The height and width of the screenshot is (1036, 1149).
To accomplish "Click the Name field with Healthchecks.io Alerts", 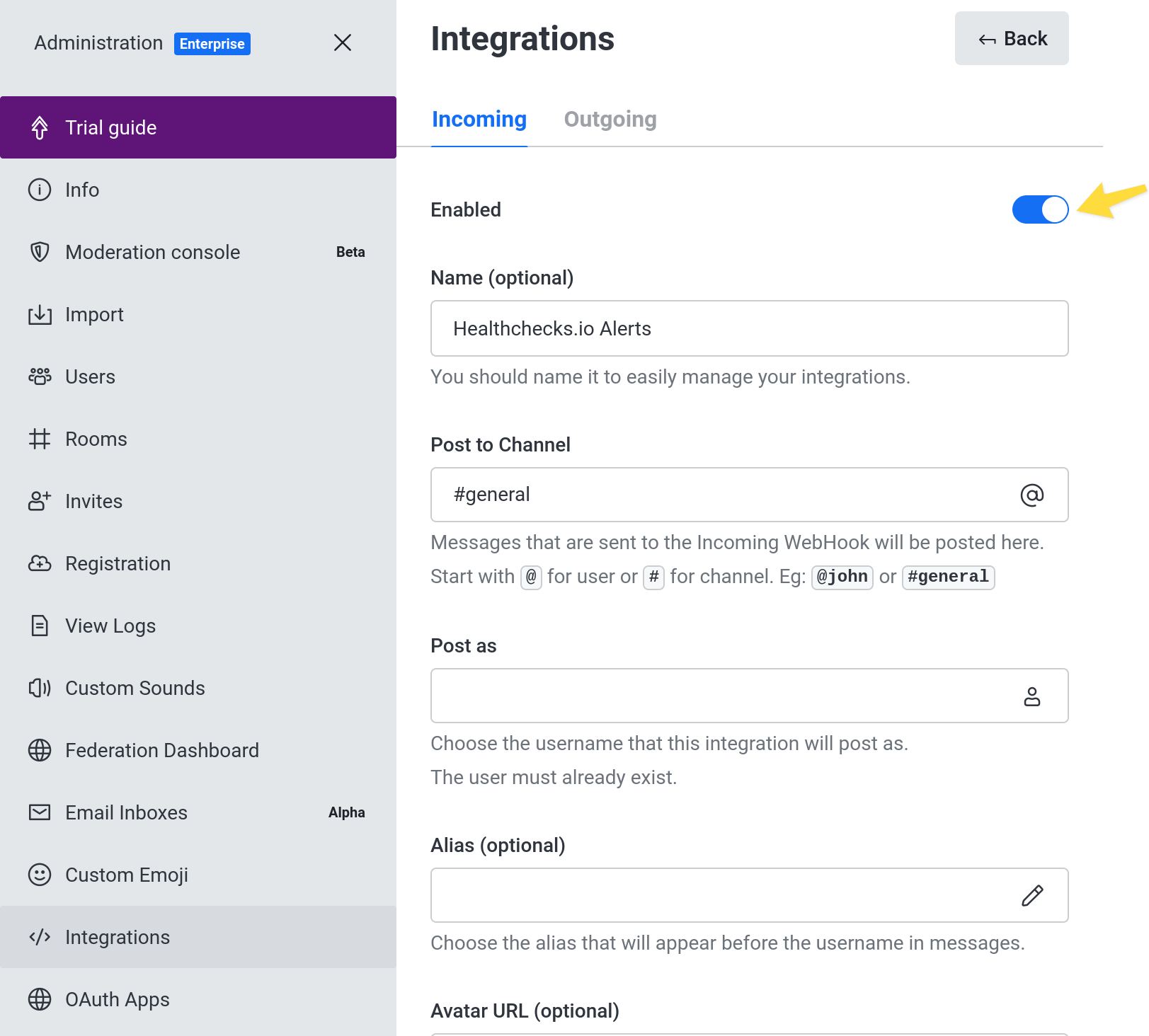I will 749,328.
